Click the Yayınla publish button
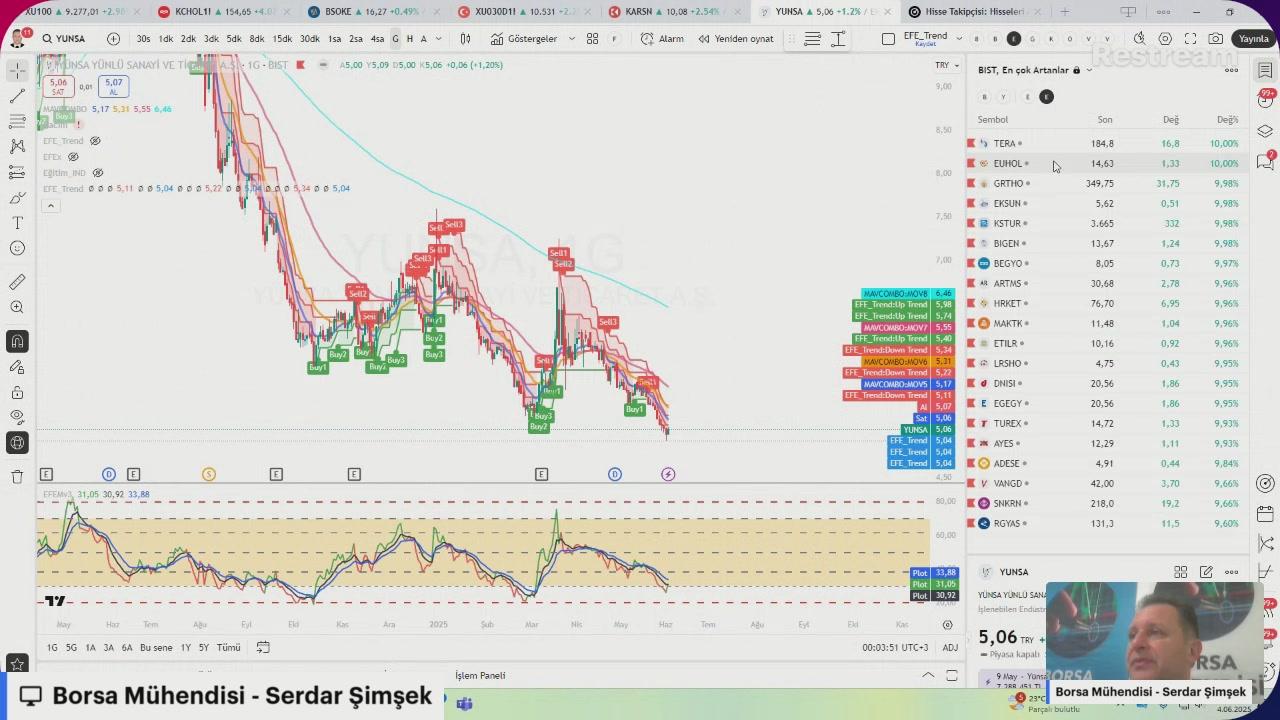Image resolution: width=1280 pixels, height=720 pixels. pyautogui.click(x=1253, y=39)
